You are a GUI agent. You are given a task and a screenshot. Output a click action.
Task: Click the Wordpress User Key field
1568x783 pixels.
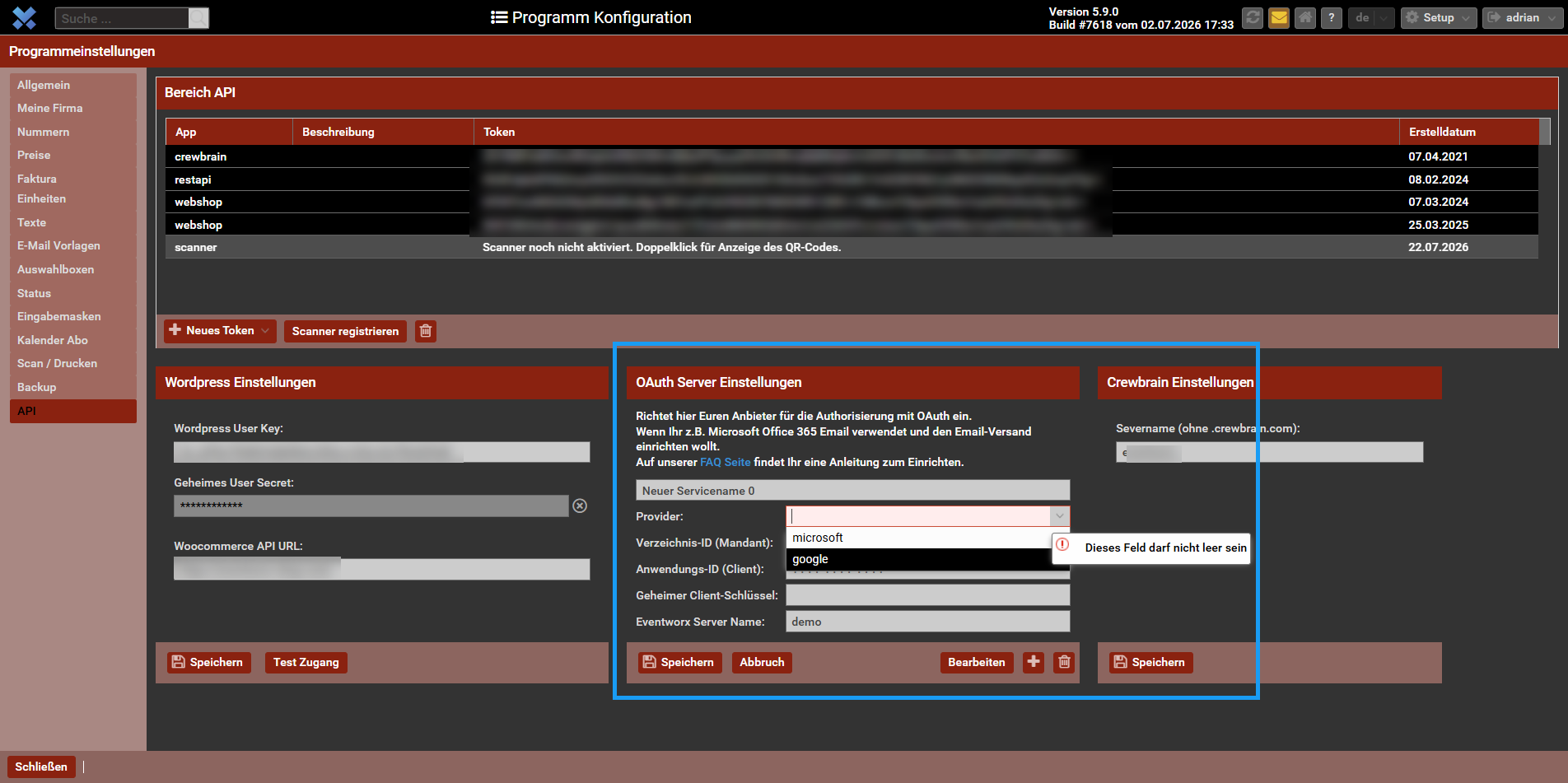381,452
